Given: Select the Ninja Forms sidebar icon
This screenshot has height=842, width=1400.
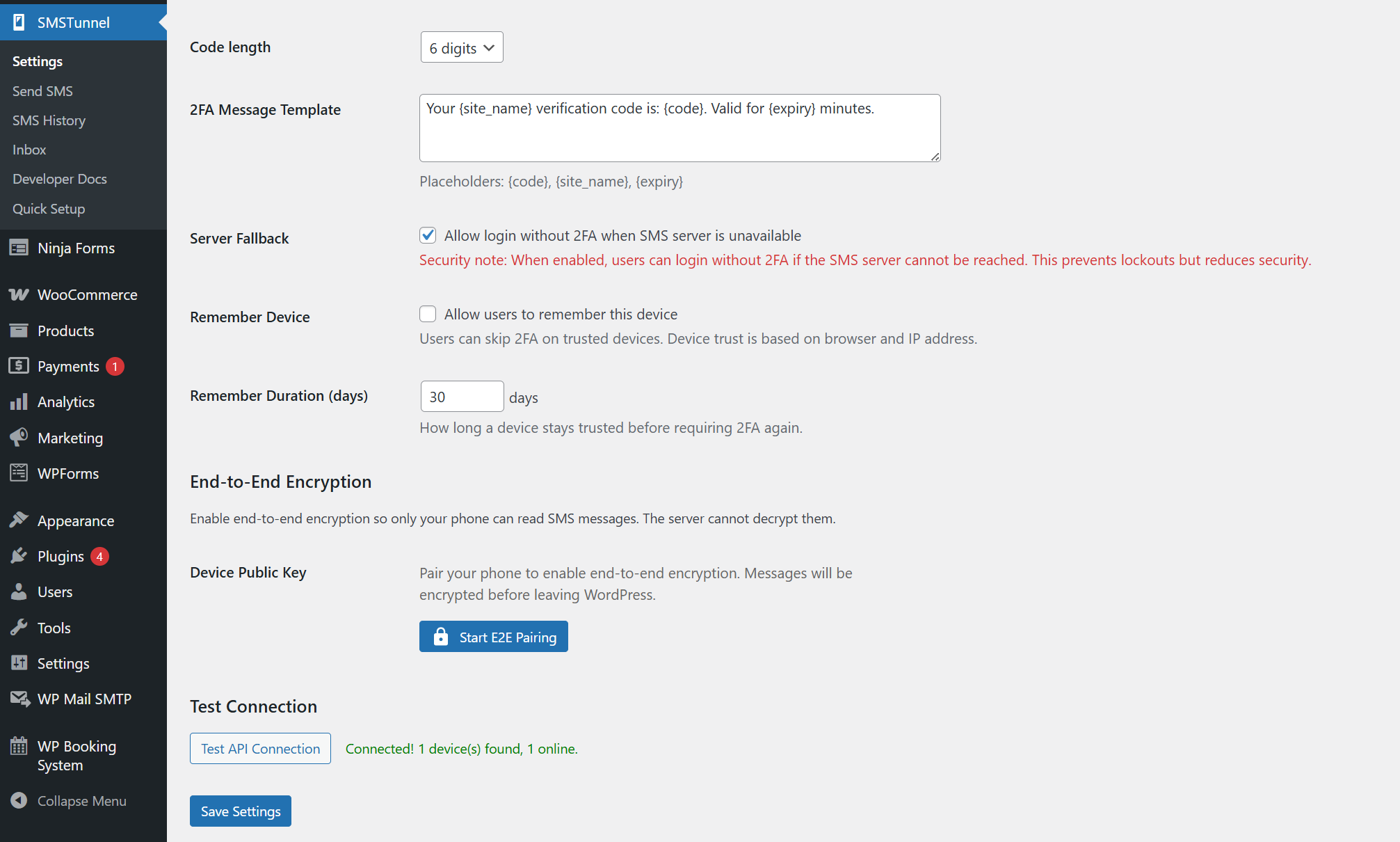Looking at the screenshot, I should [19, 248].
